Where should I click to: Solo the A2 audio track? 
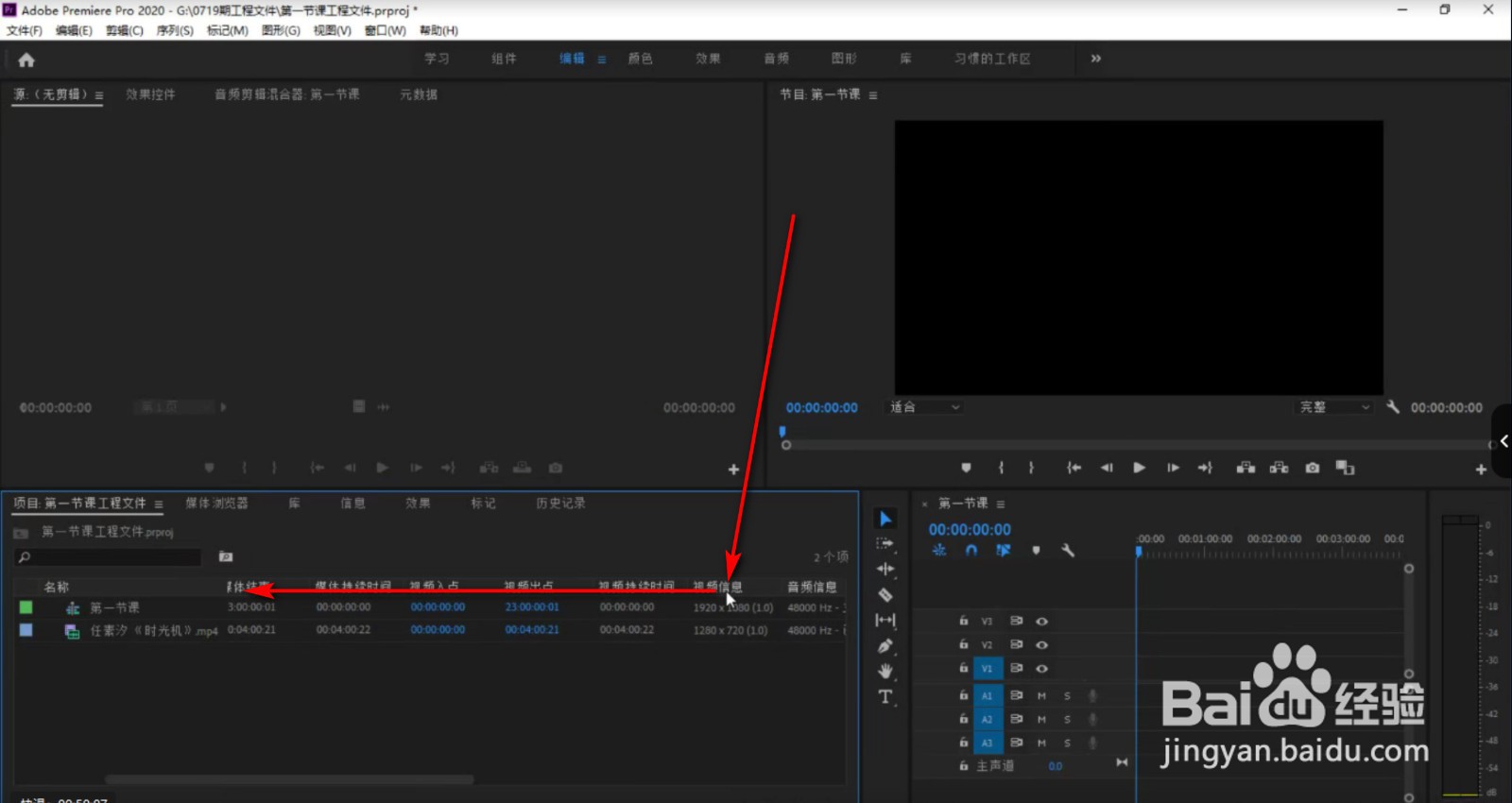click(x=1067, y=719)
